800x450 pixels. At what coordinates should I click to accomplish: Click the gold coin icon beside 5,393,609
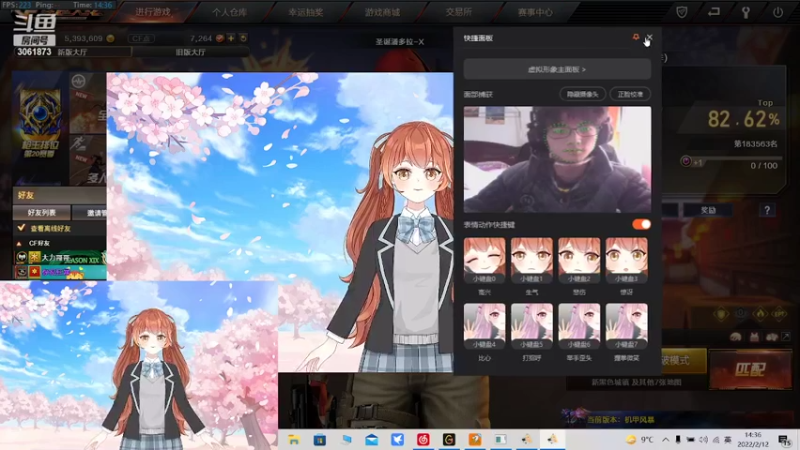tap(110, 38)
